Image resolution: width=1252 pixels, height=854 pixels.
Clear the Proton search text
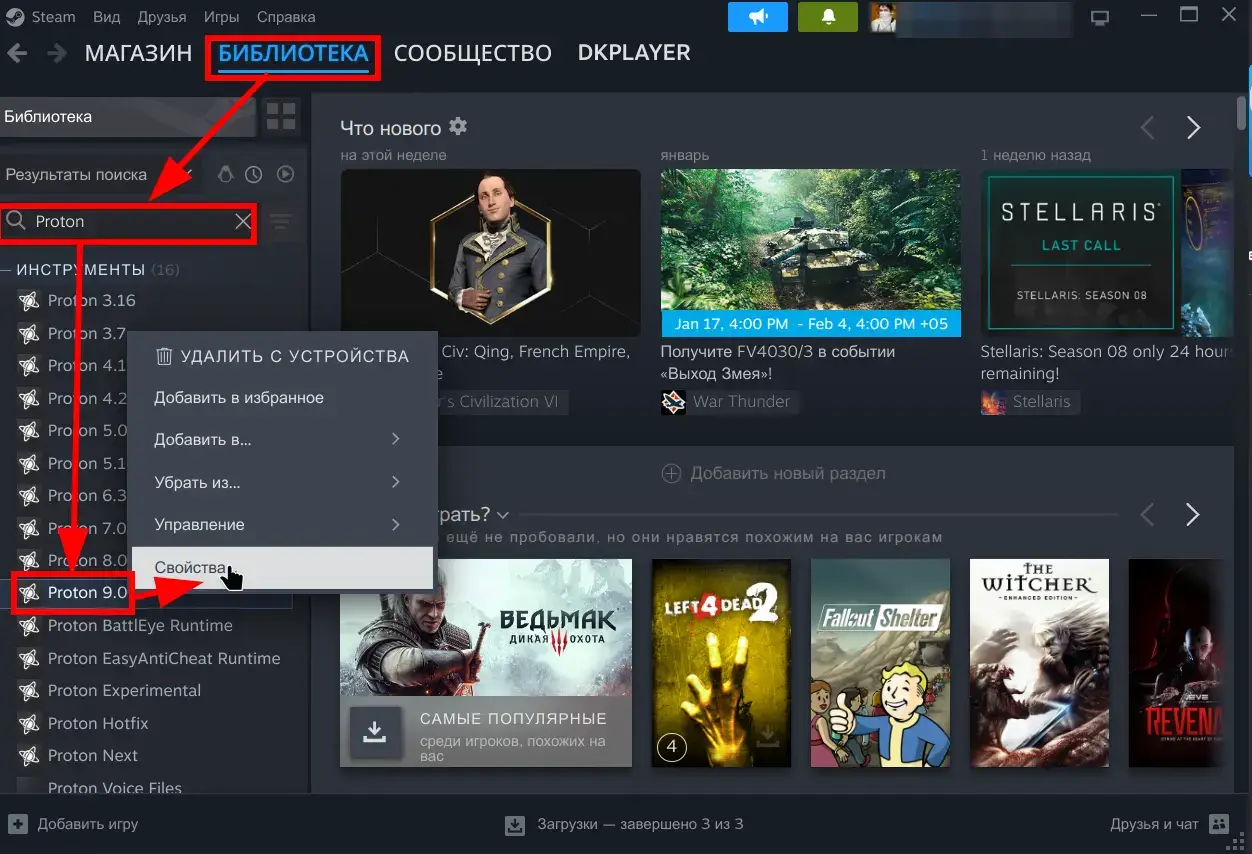pos(243,222)
